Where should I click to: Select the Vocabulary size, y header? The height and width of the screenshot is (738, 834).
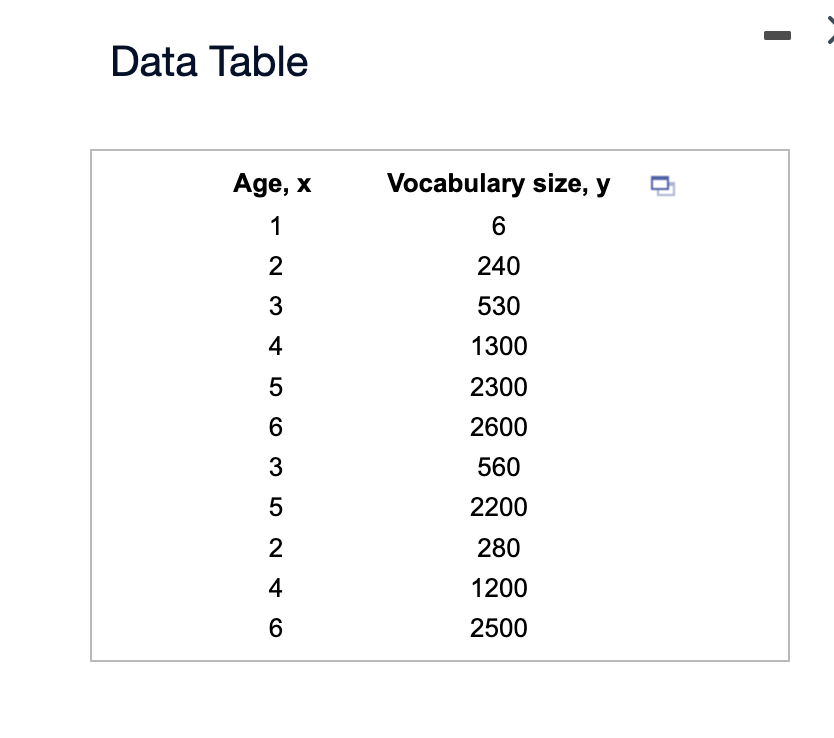point(498,184)
